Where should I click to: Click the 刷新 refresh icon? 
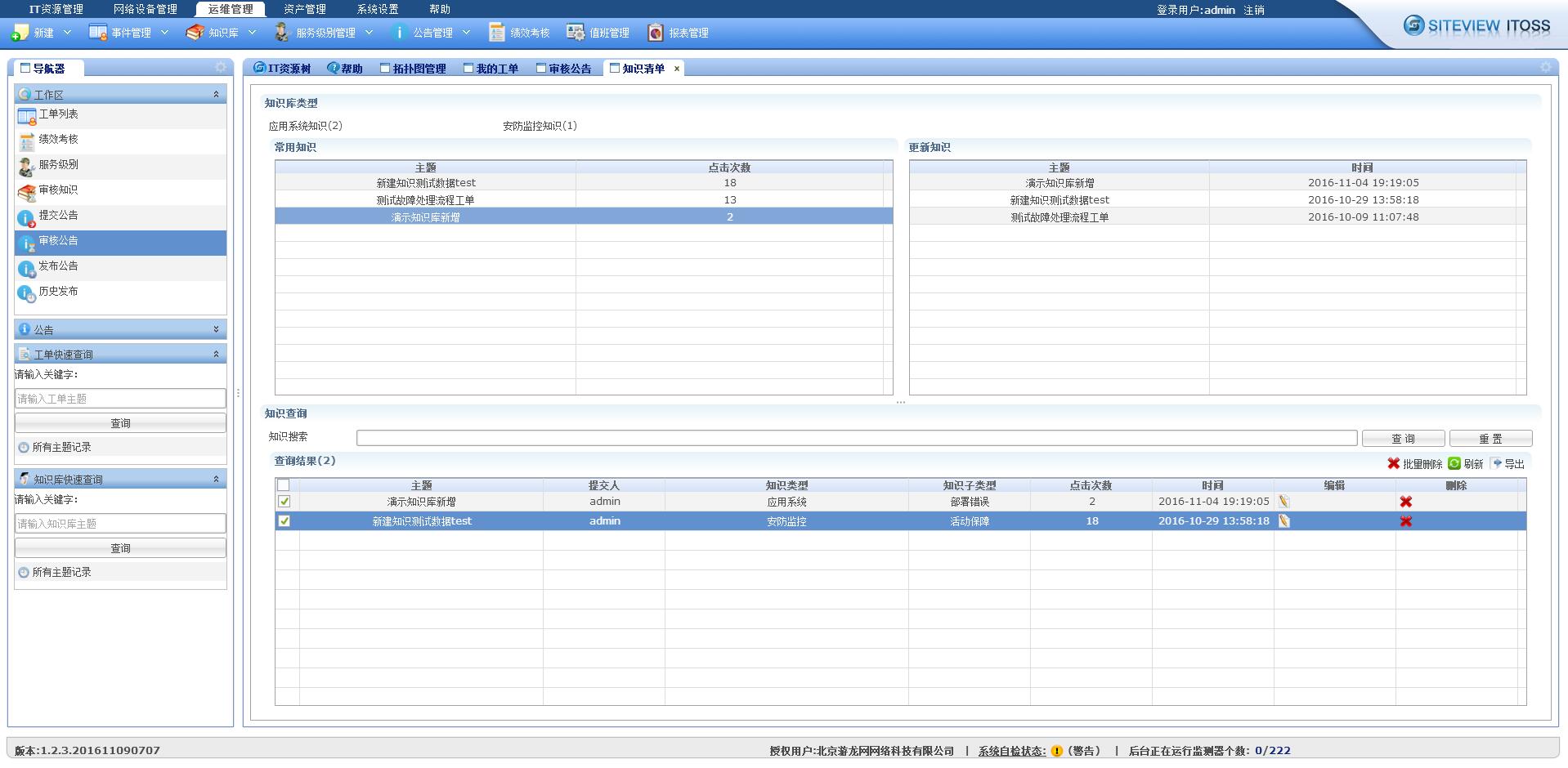click(1454, 463)
